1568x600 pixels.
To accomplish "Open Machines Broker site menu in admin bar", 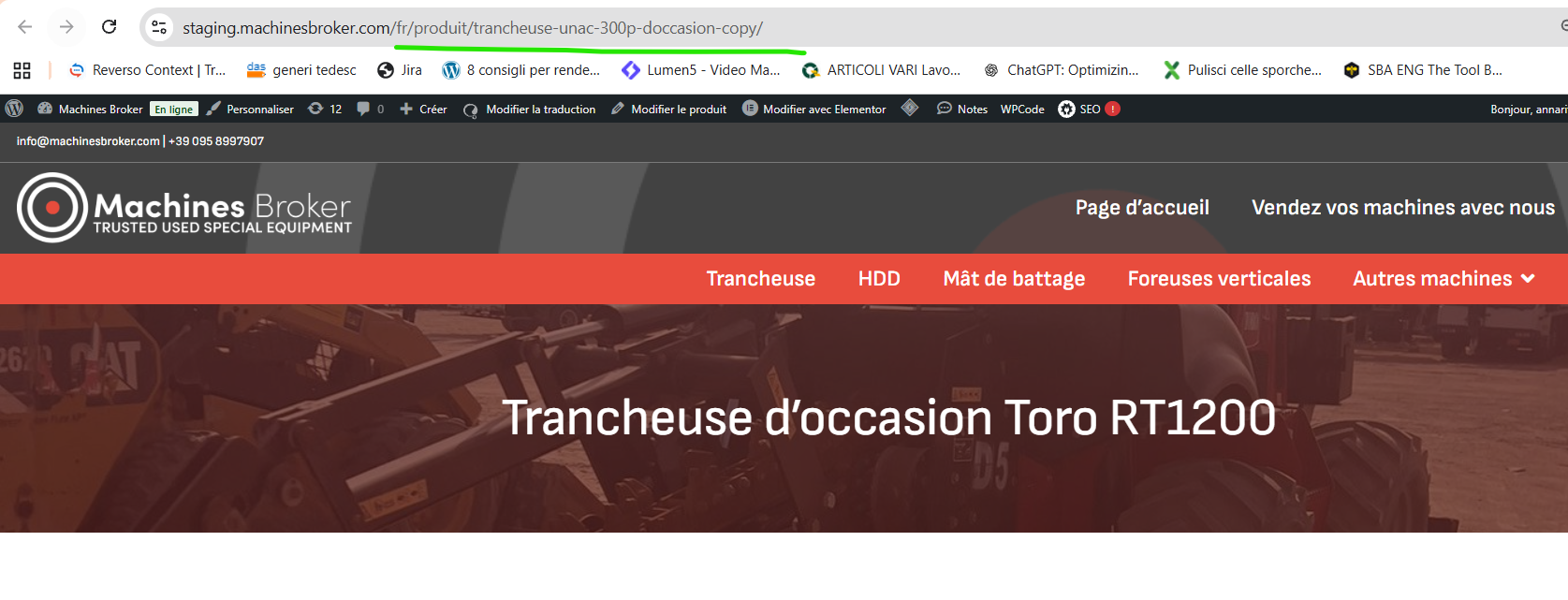I will (90, 109).
